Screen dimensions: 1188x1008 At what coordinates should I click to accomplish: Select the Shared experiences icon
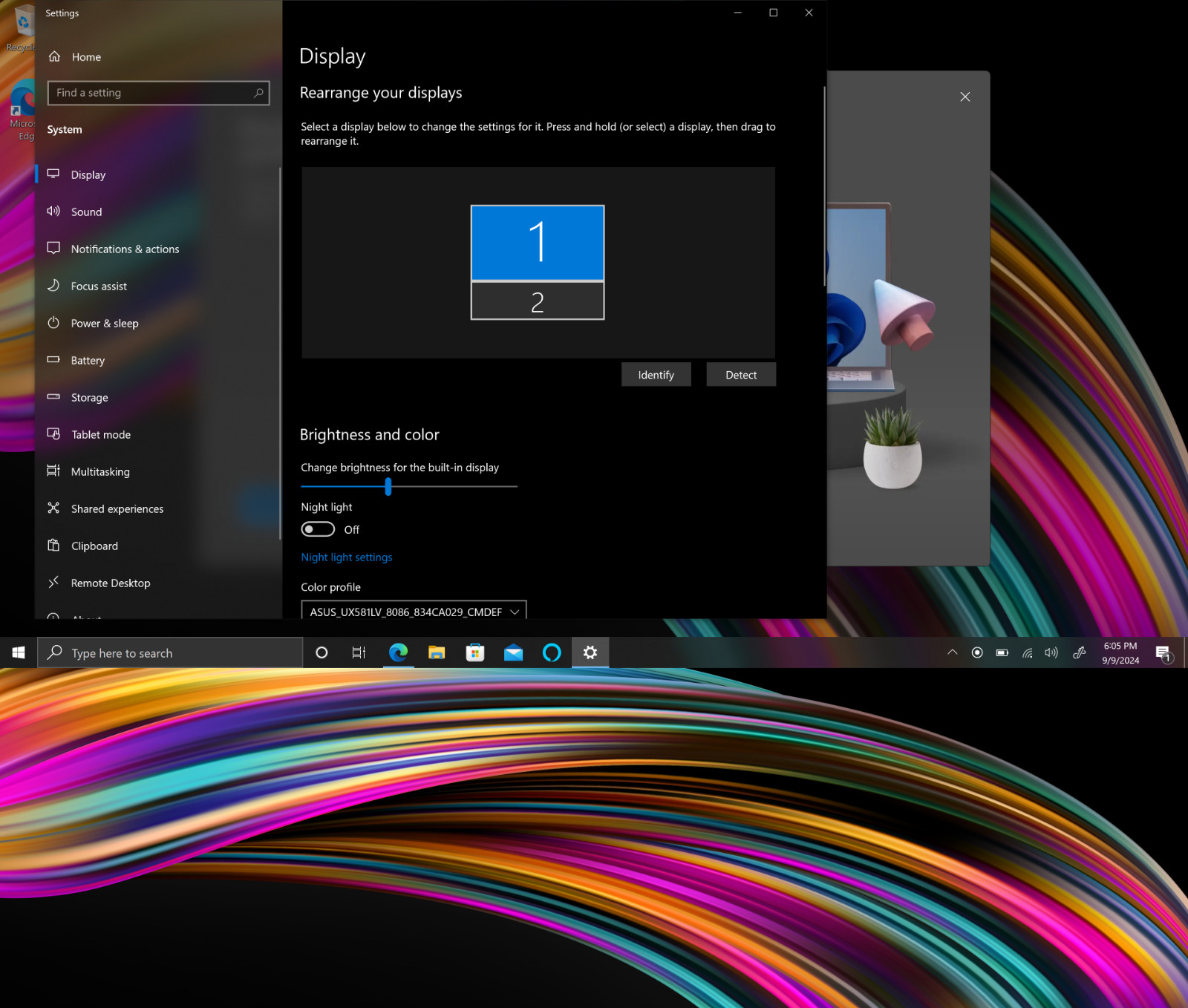coord(53,508)
